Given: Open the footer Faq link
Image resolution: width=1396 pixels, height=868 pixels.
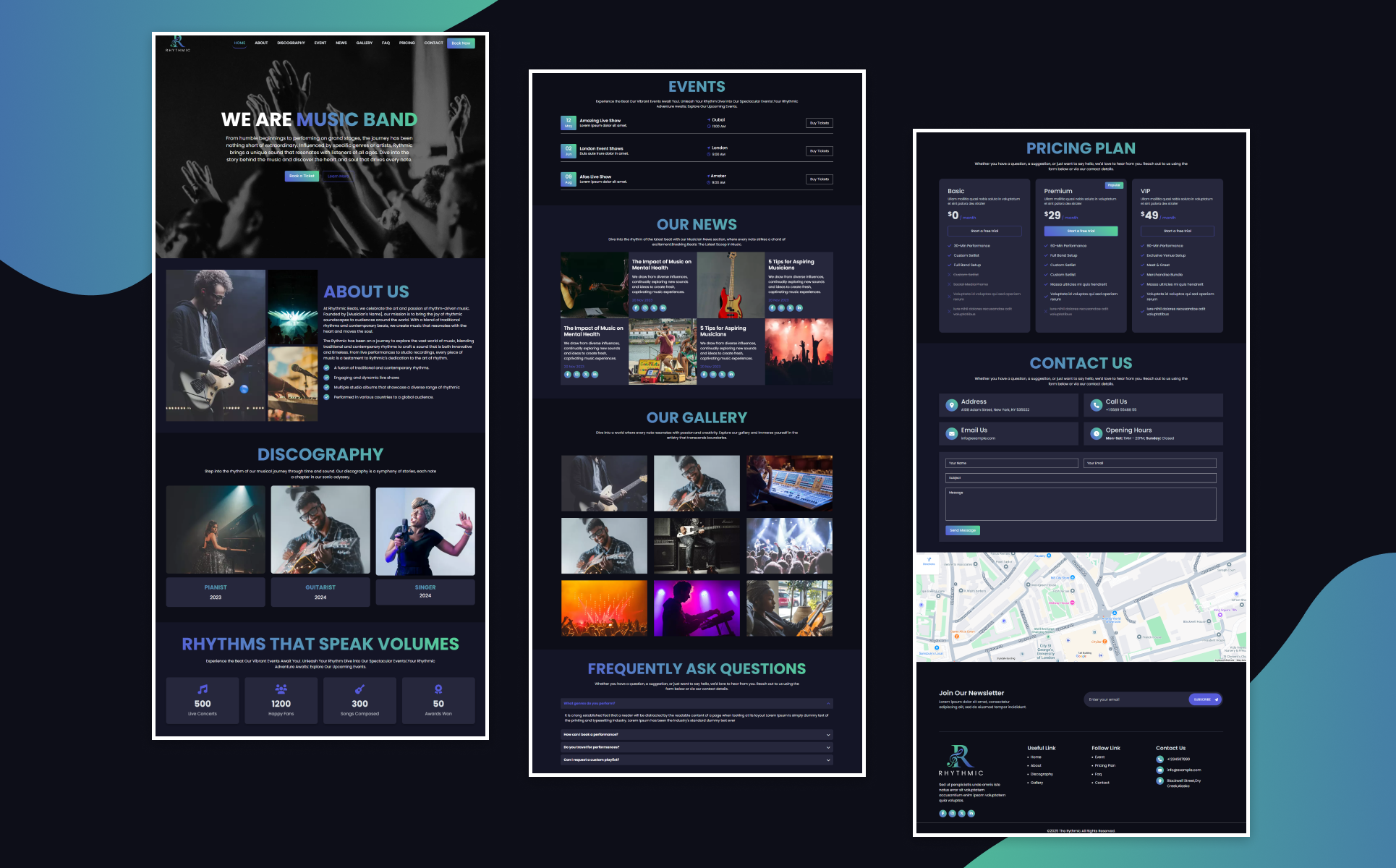Looking at the screenshot, I should point(1098,774).
